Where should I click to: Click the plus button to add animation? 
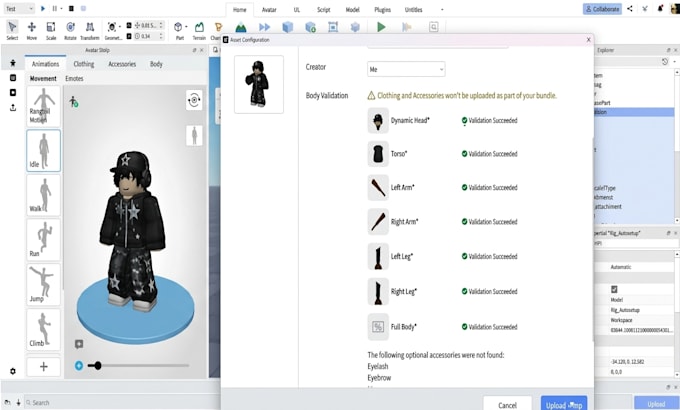43,367
